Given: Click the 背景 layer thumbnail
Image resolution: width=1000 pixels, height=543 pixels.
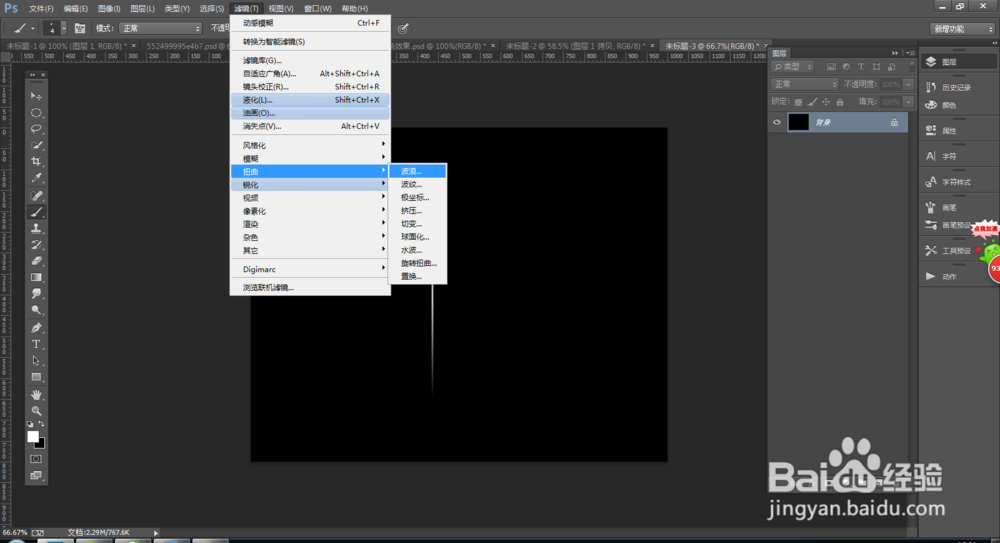Looking at the screenshot, I should (x=798, y=123).
